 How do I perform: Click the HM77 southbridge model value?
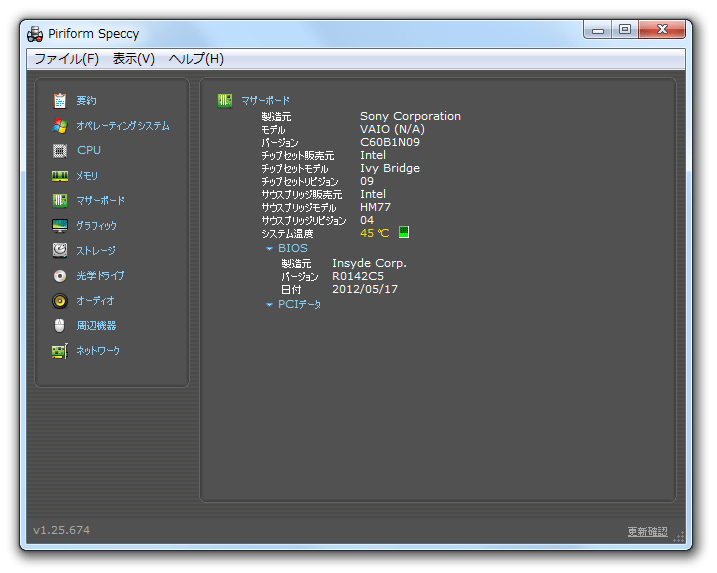pos(375,207)
